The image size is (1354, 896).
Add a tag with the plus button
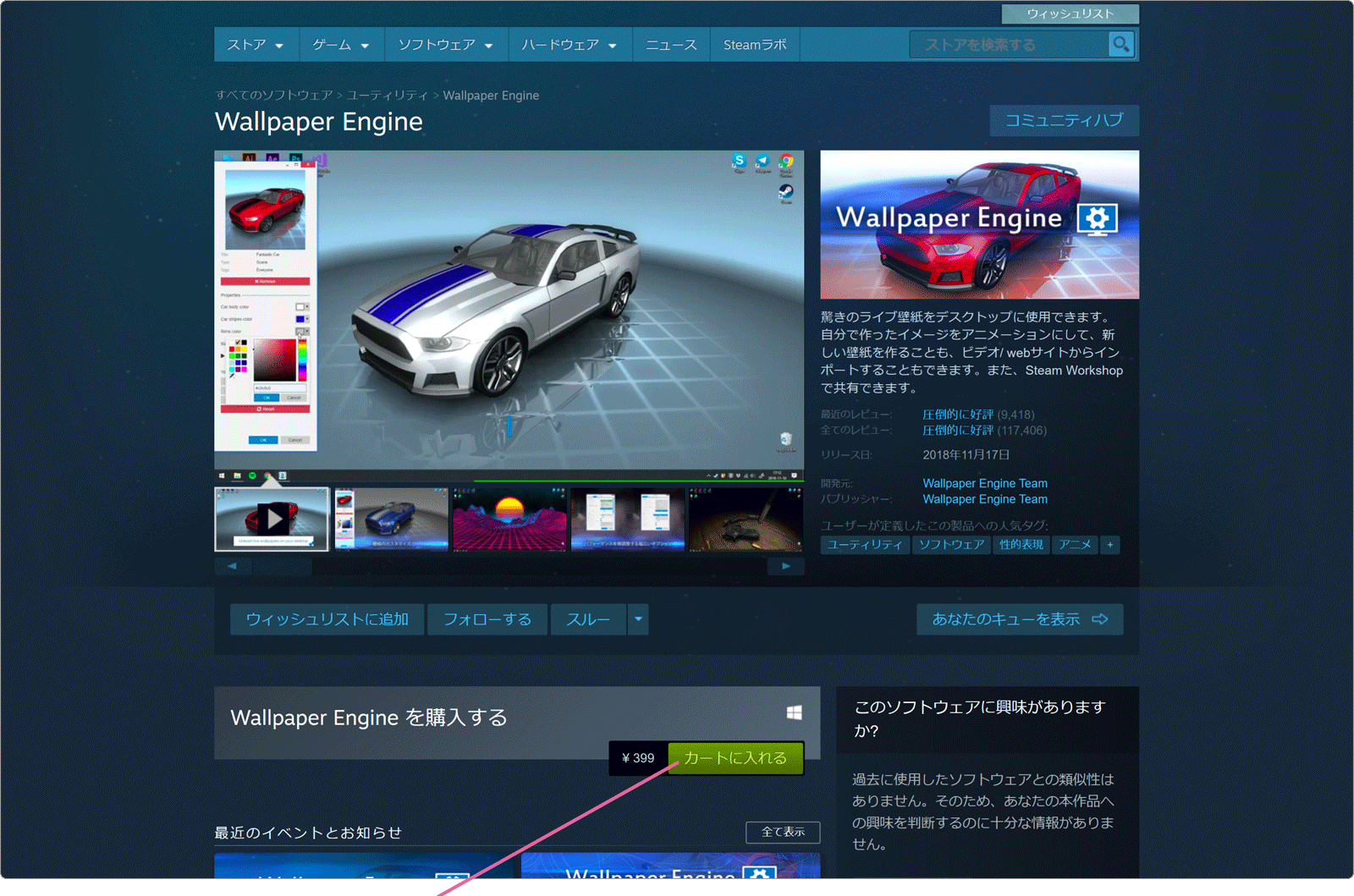1110,545
